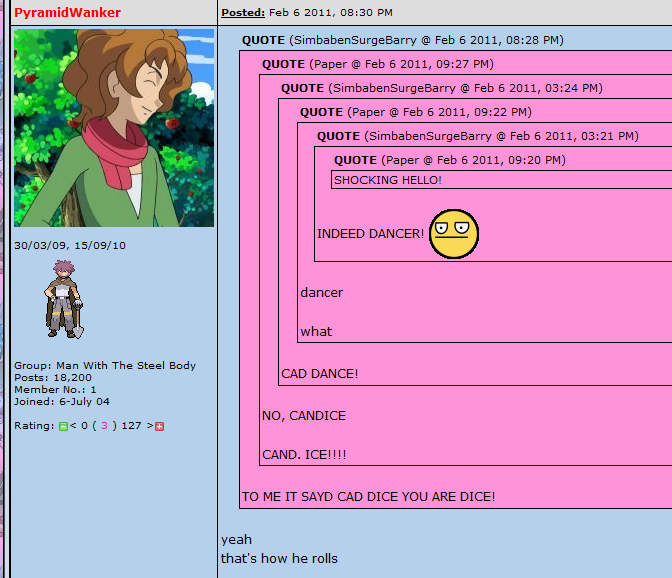Click quote header SimbabenSurgeBarry 08:28 PM
The image size is (672, 578).
tap(402, 40)
